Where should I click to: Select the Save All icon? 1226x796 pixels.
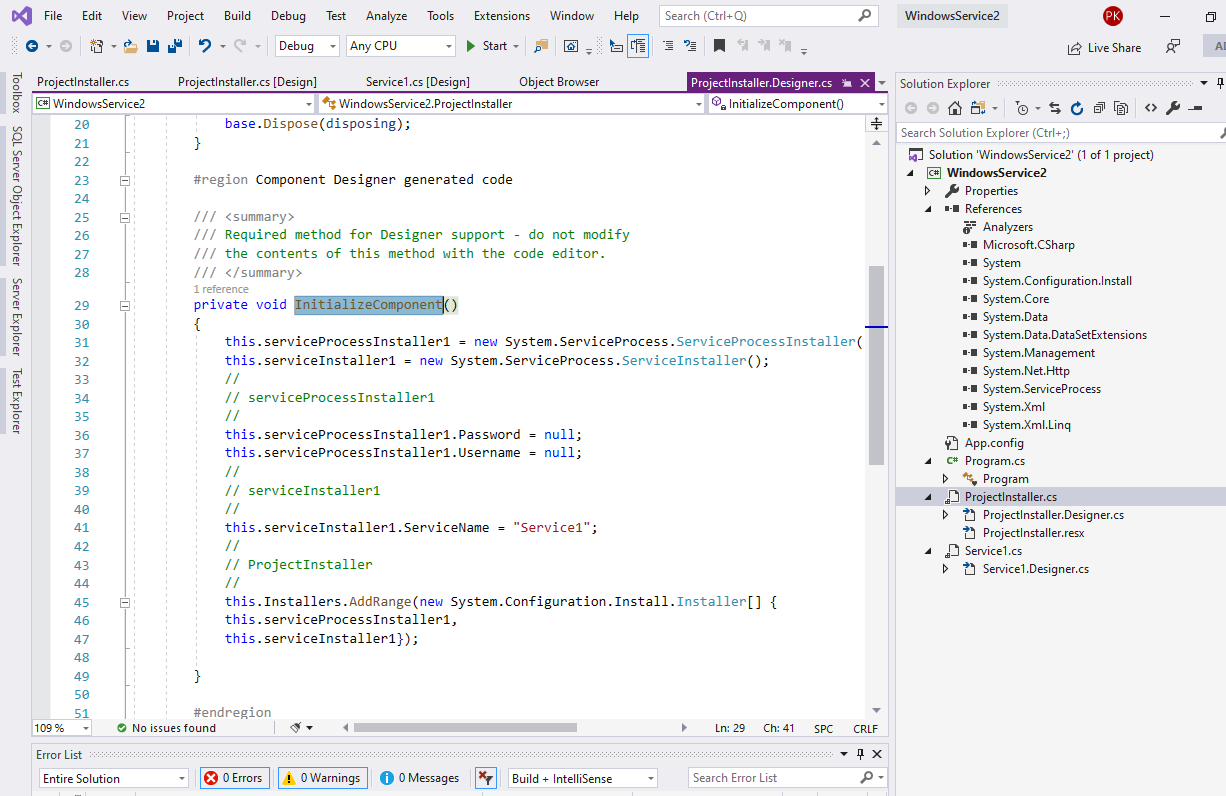point(177,45)
